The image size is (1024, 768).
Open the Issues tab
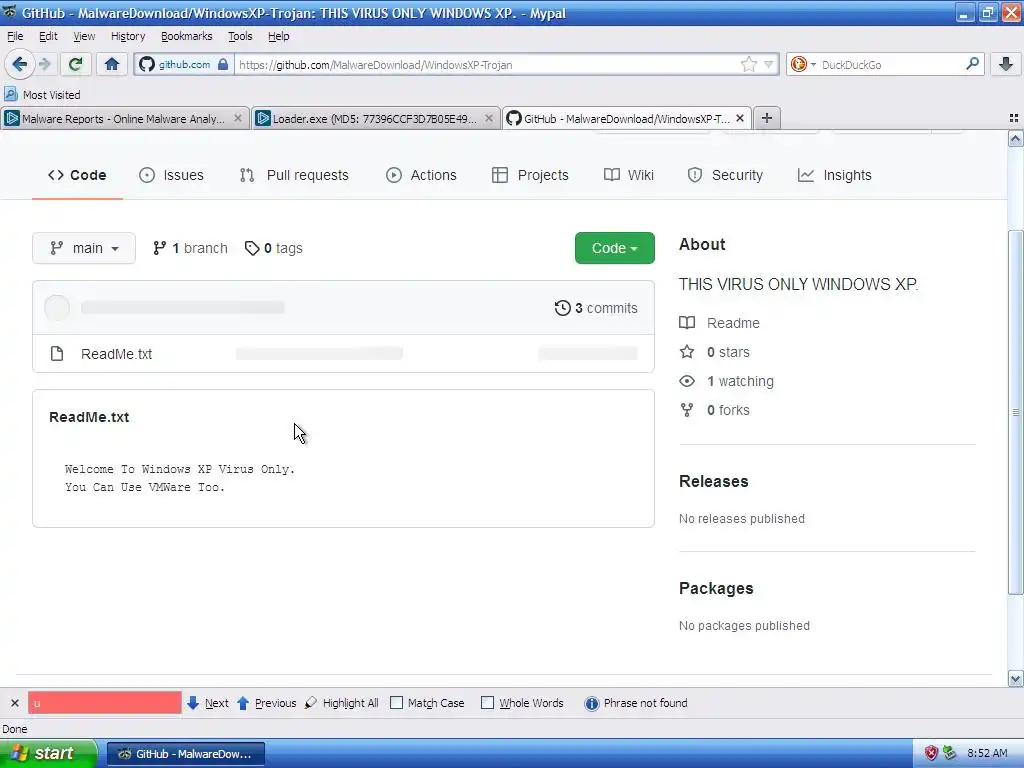click(171, 175)
